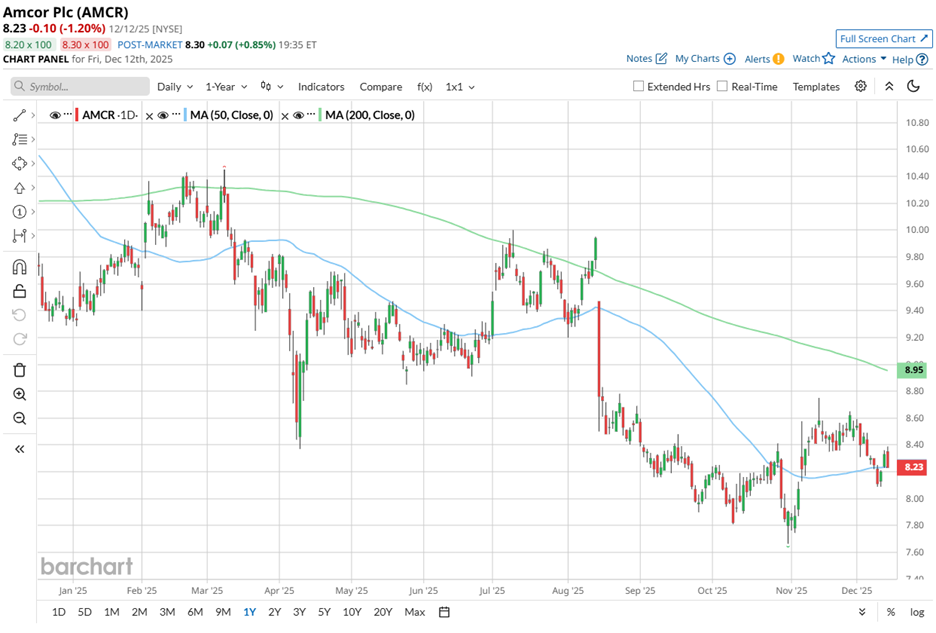Click the Full Screen Chart button
Image resolution: width=936 pixels, height=633 pixels.
tap(884, 39)
